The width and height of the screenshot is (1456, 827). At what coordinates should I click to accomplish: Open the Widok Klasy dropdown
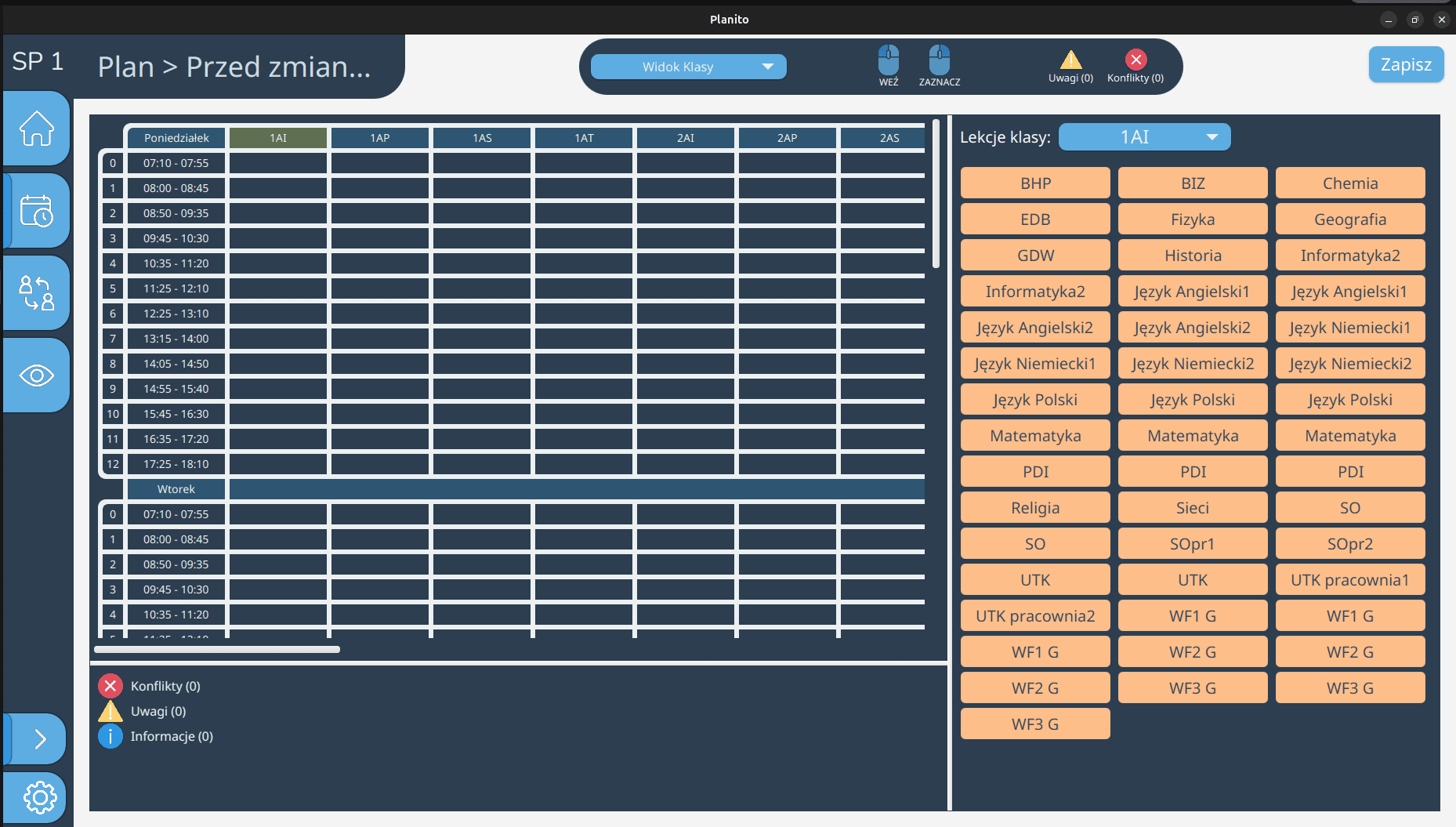point(688,67)
